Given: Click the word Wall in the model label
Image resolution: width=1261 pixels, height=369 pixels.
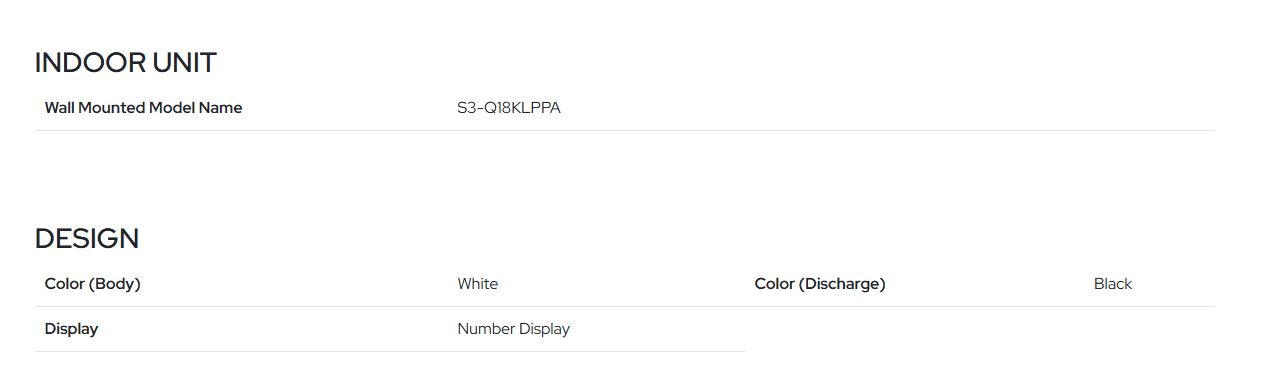Looking at the screenshot, I should pyautogui.click(x=60, y=108).
